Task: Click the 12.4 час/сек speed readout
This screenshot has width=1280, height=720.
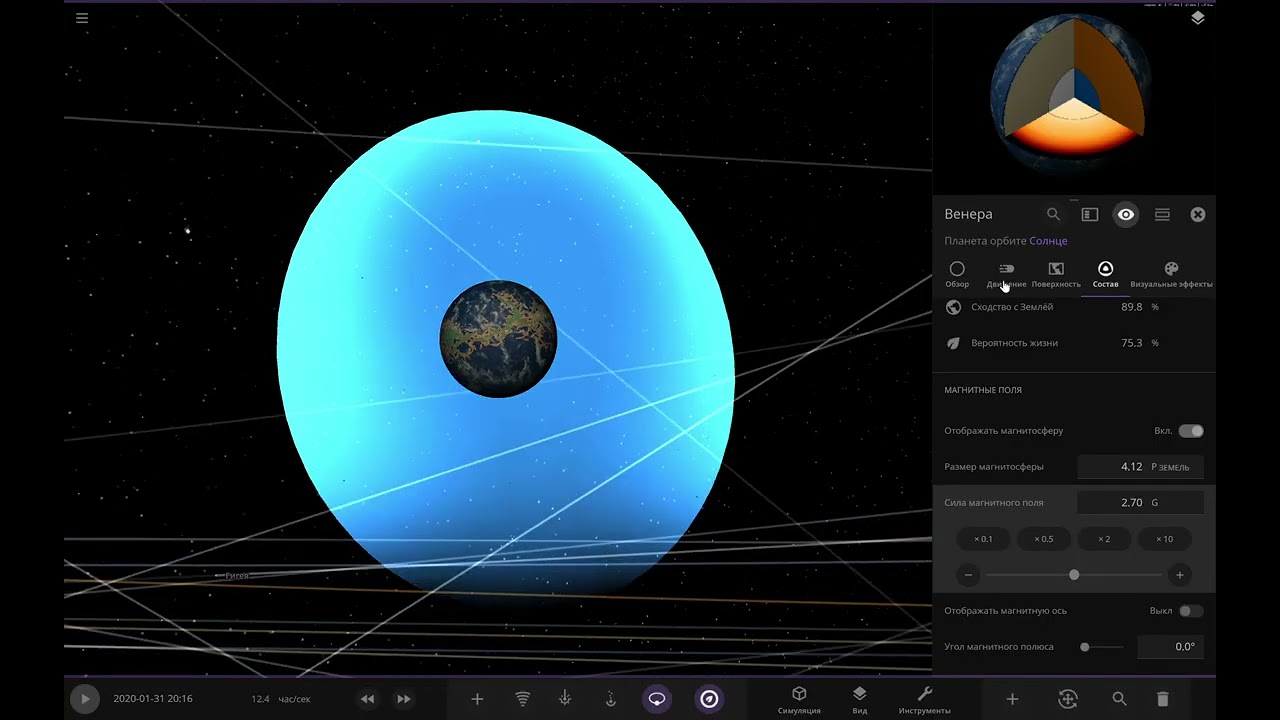Action: point(281,699)
